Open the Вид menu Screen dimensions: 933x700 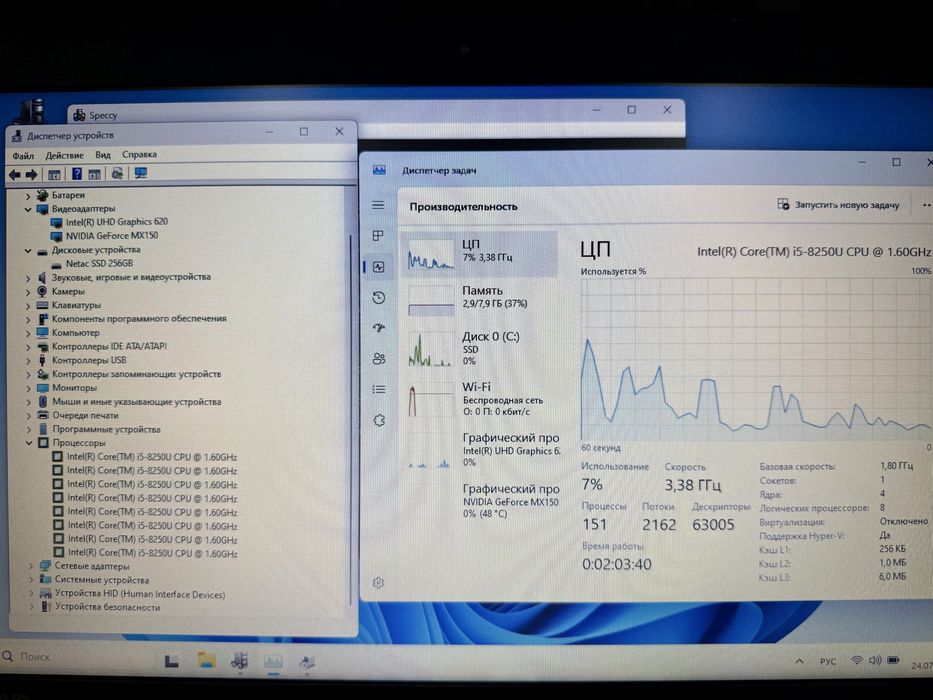point(103,155)
